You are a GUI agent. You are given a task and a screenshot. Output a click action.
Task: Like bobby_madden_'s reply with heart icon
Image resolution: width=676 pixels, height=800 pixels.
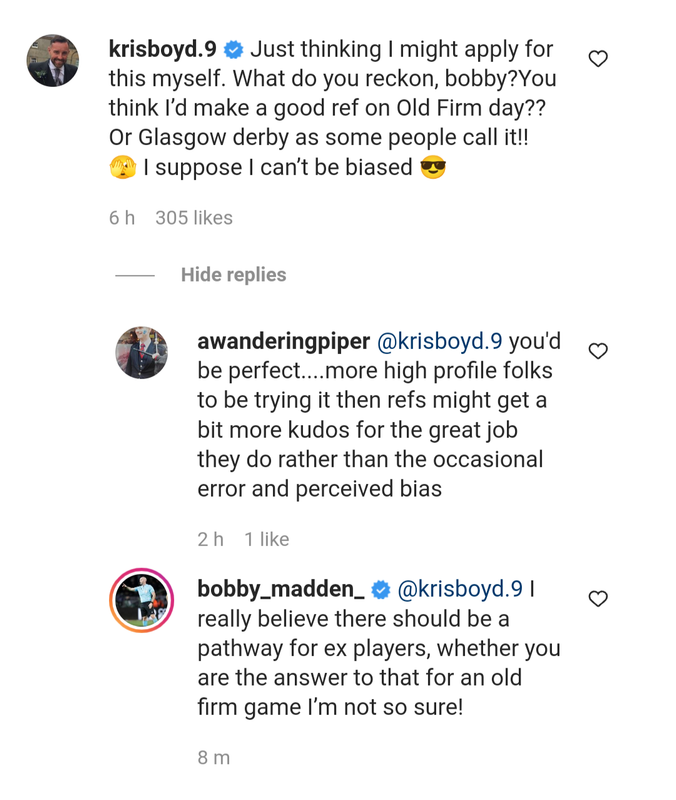tap(598, 599)
